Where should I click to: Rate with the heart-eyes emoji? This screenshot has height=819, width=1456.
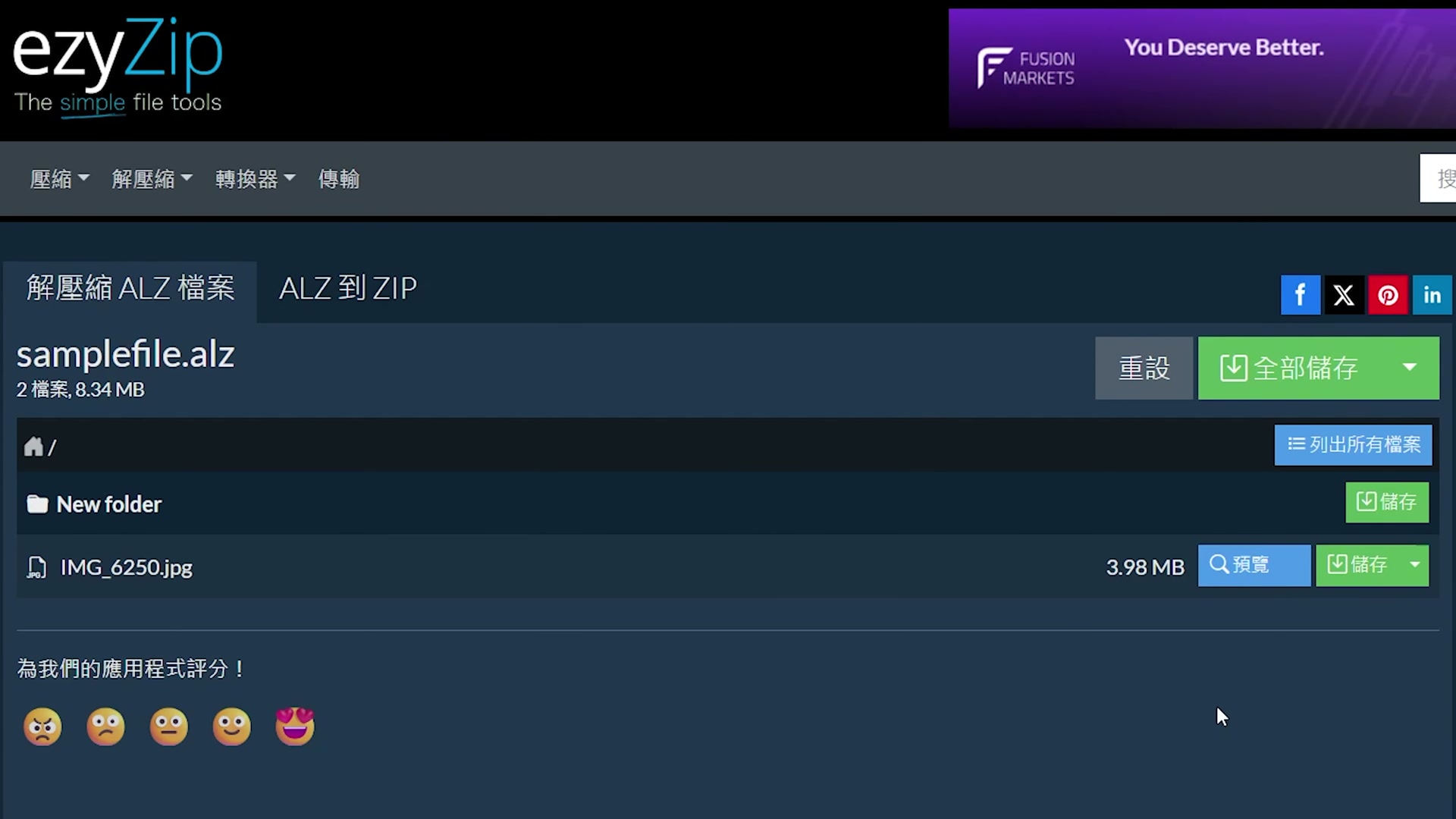pos(295,726)
